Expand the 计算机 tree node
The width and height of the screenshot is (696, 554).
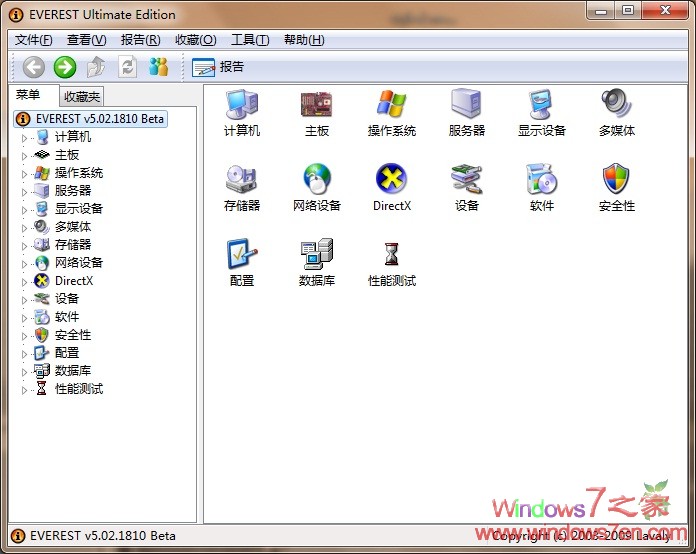[x=25, y=137]
